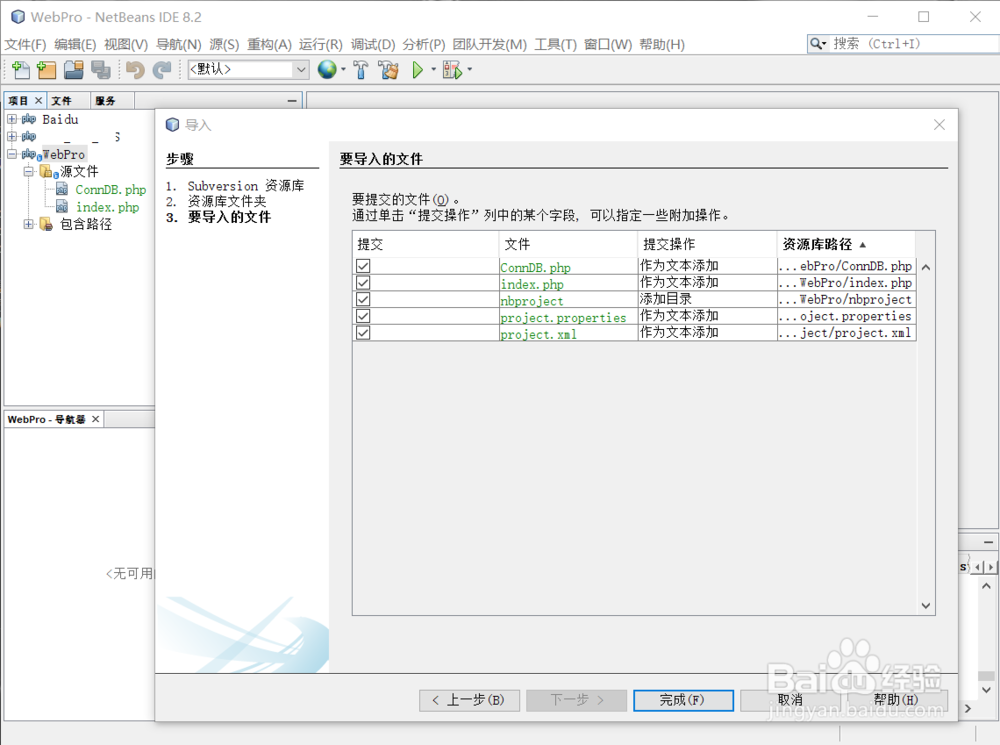
Task: Expand the include path node
Action: pyautogui.click(x=29, y=224)
